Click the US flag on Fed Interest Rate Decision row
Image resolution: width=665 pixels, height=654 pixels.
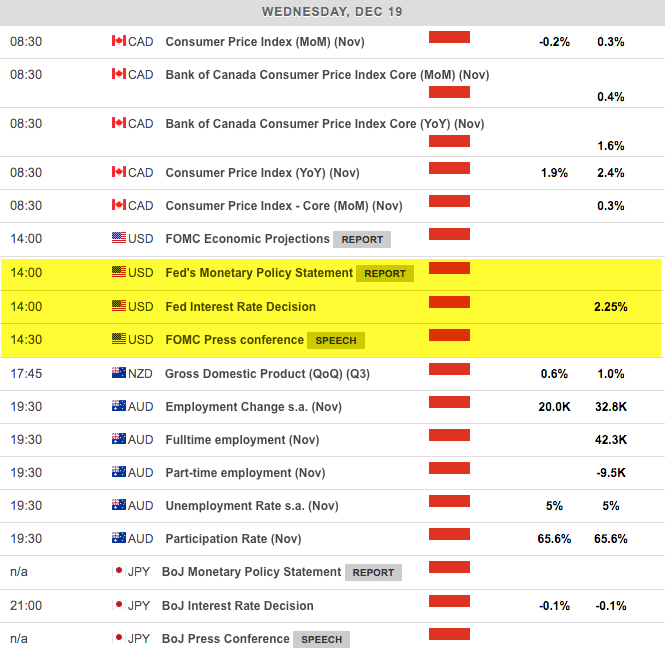[118, 307]
